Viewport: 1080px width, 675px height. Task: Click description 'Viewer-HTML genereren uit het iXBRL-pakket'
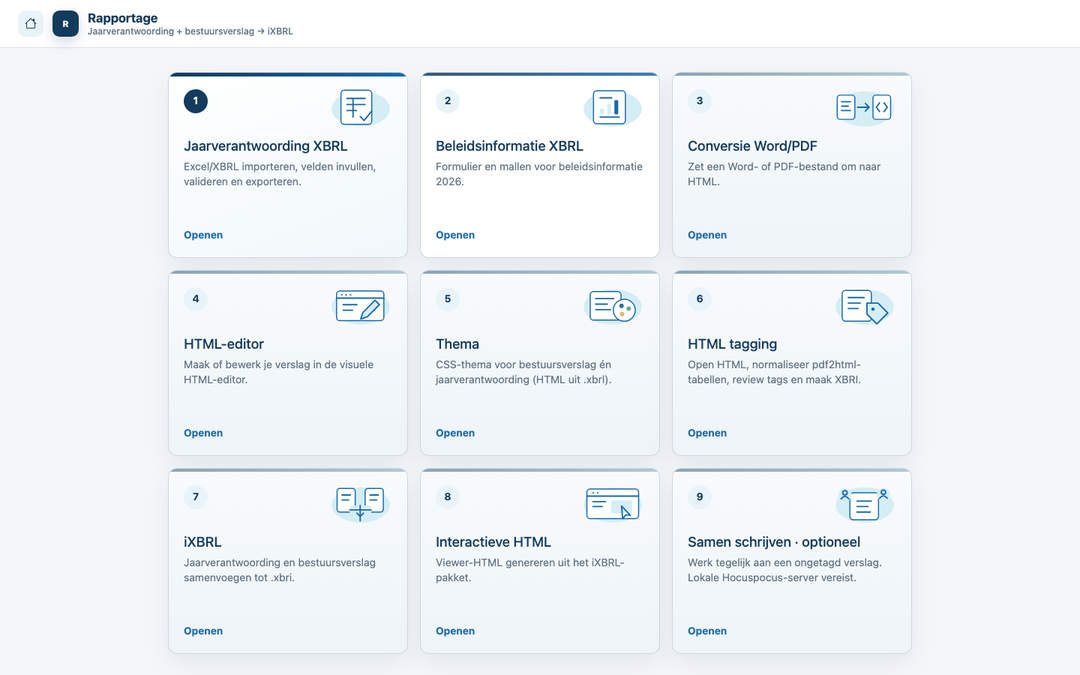pos(530,570)
